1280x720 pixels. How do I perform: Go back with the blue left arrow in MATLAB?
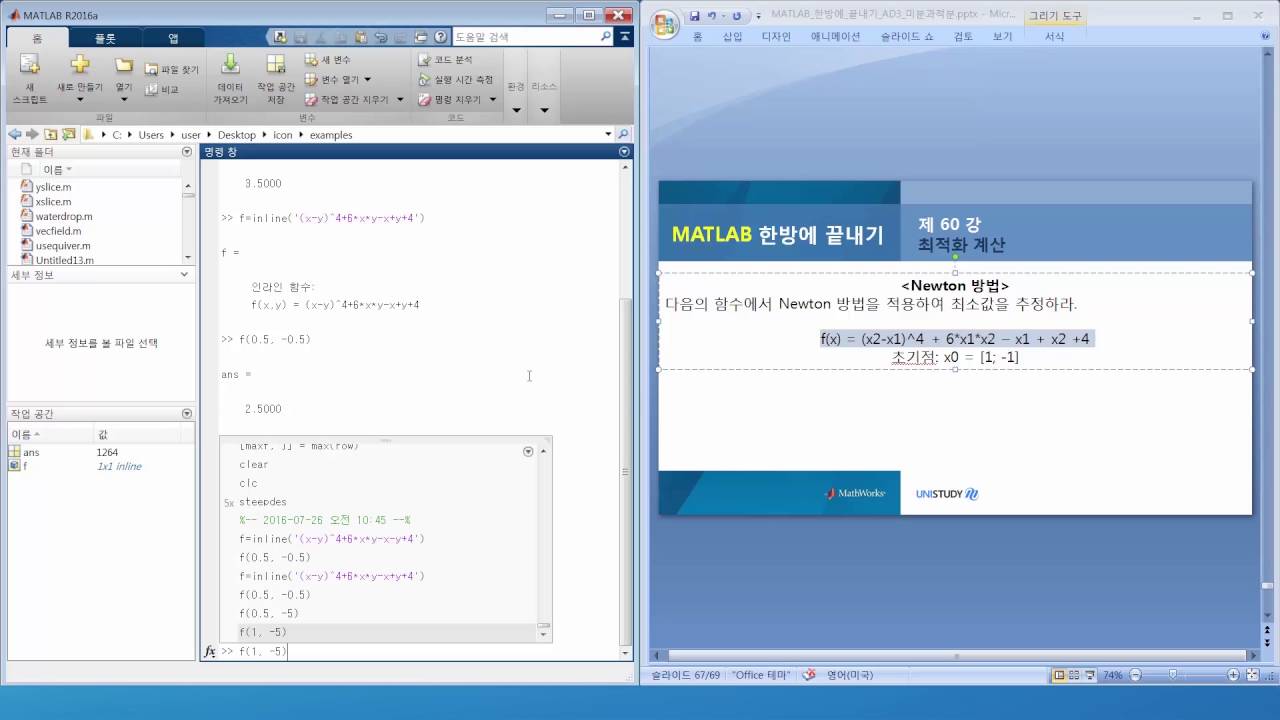tap(16, 134)
